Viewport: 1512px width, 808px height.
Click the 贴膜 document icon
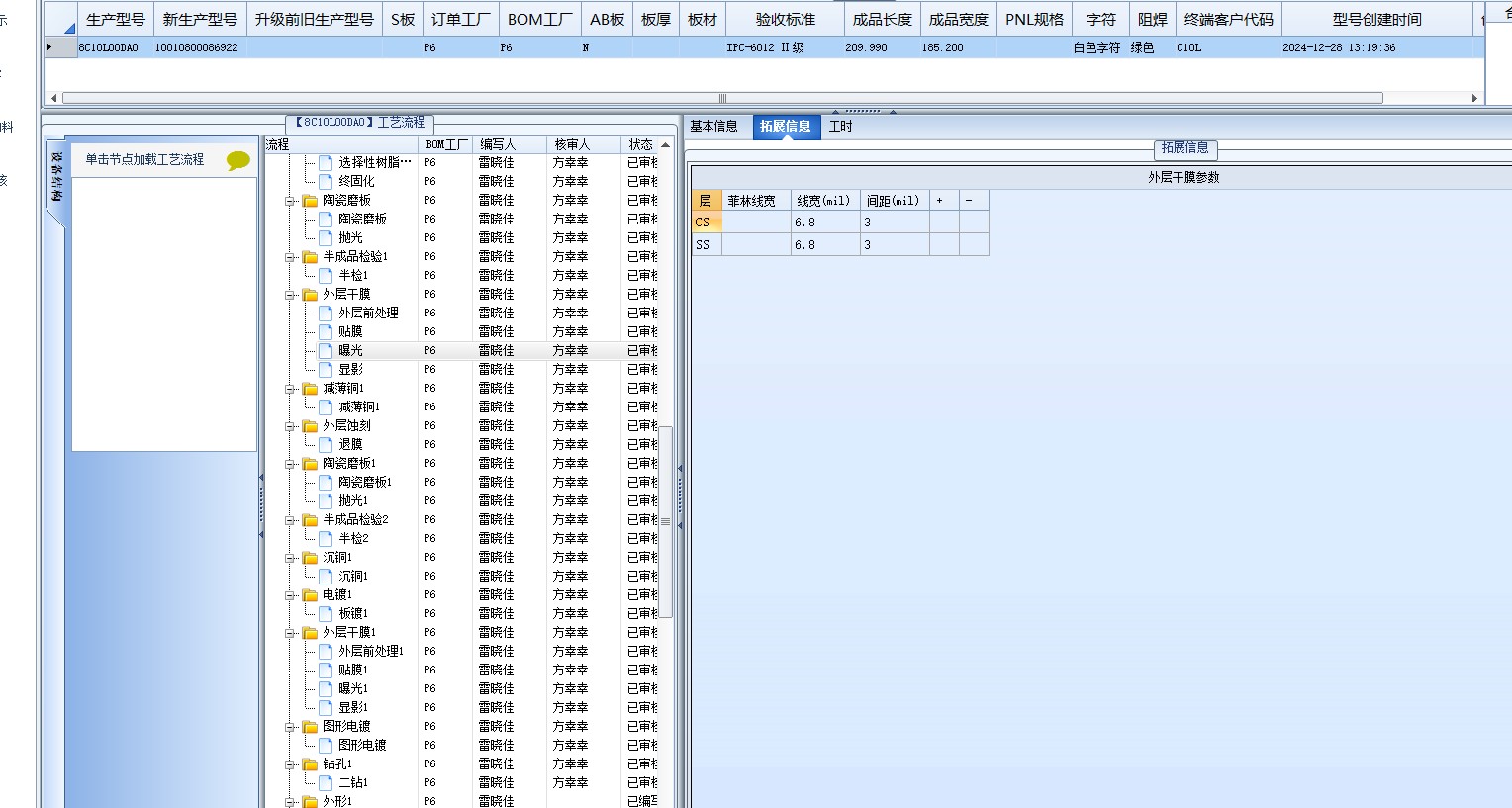(326, 331)
